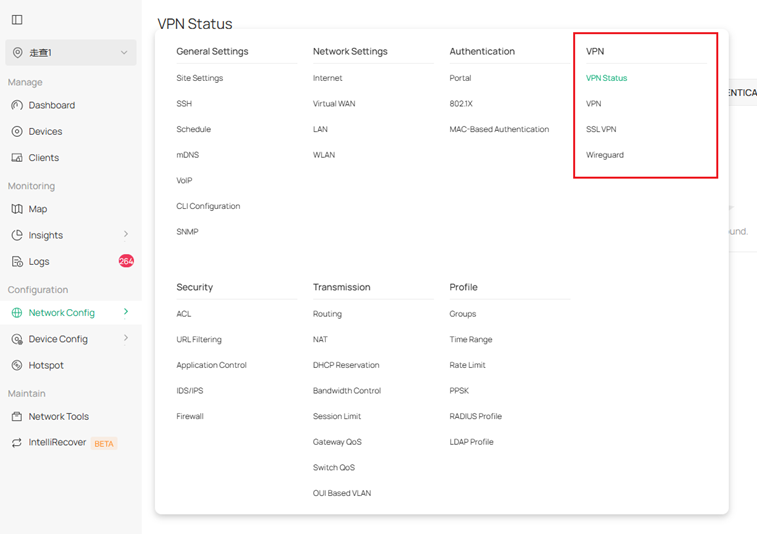Open Virtual WAN settings
Screen dimensions: 757x534
(334, 104)
